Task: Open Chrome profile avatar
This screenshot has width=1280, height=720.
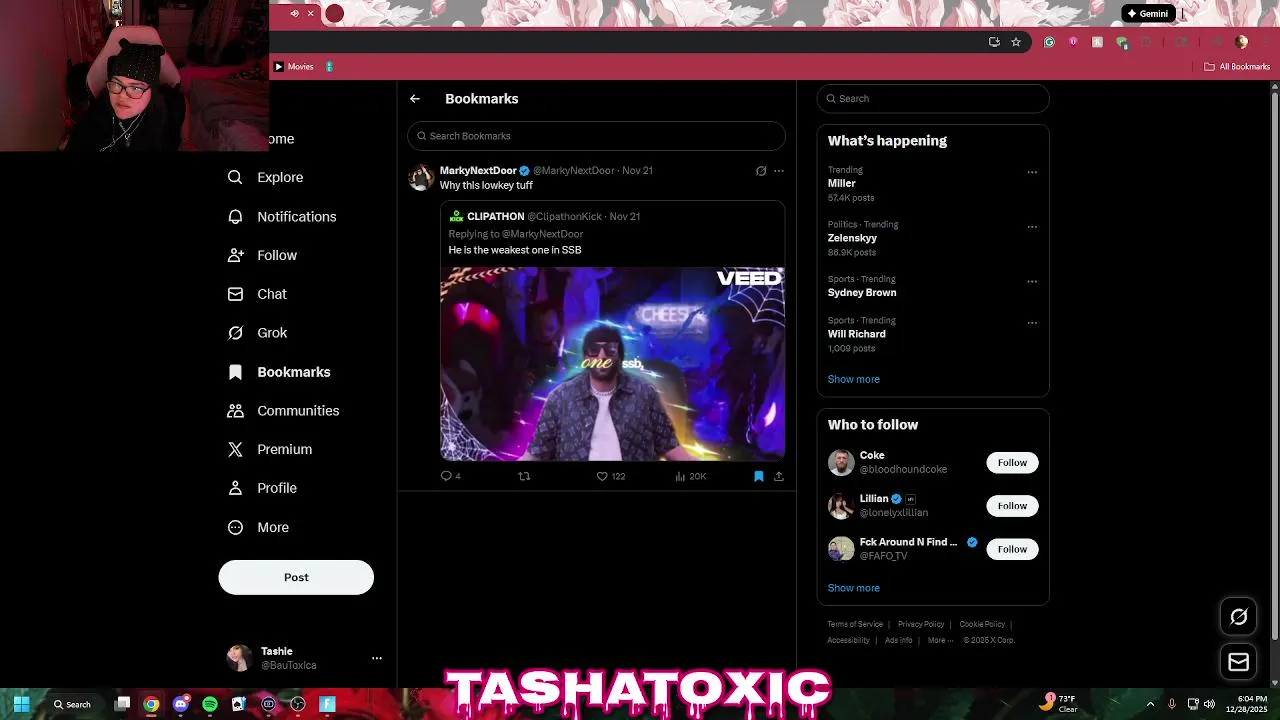Action: coord(1242,42)
